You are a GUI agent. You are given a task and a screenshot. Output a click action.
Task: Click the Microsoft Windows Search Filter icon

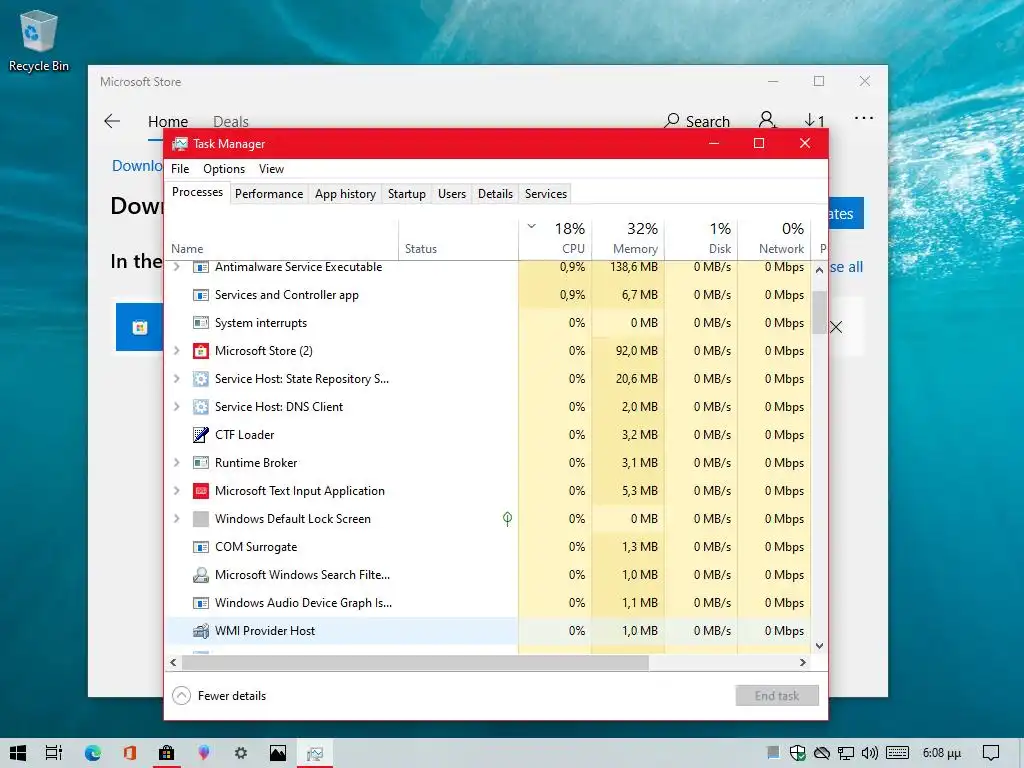pos(200,575)
